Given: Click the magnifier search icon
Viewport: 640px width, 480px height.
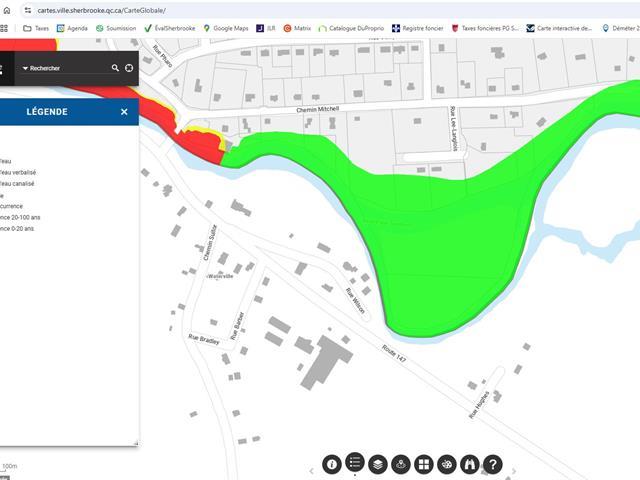Looking at the screenshot, I should [x=115, y=68].
